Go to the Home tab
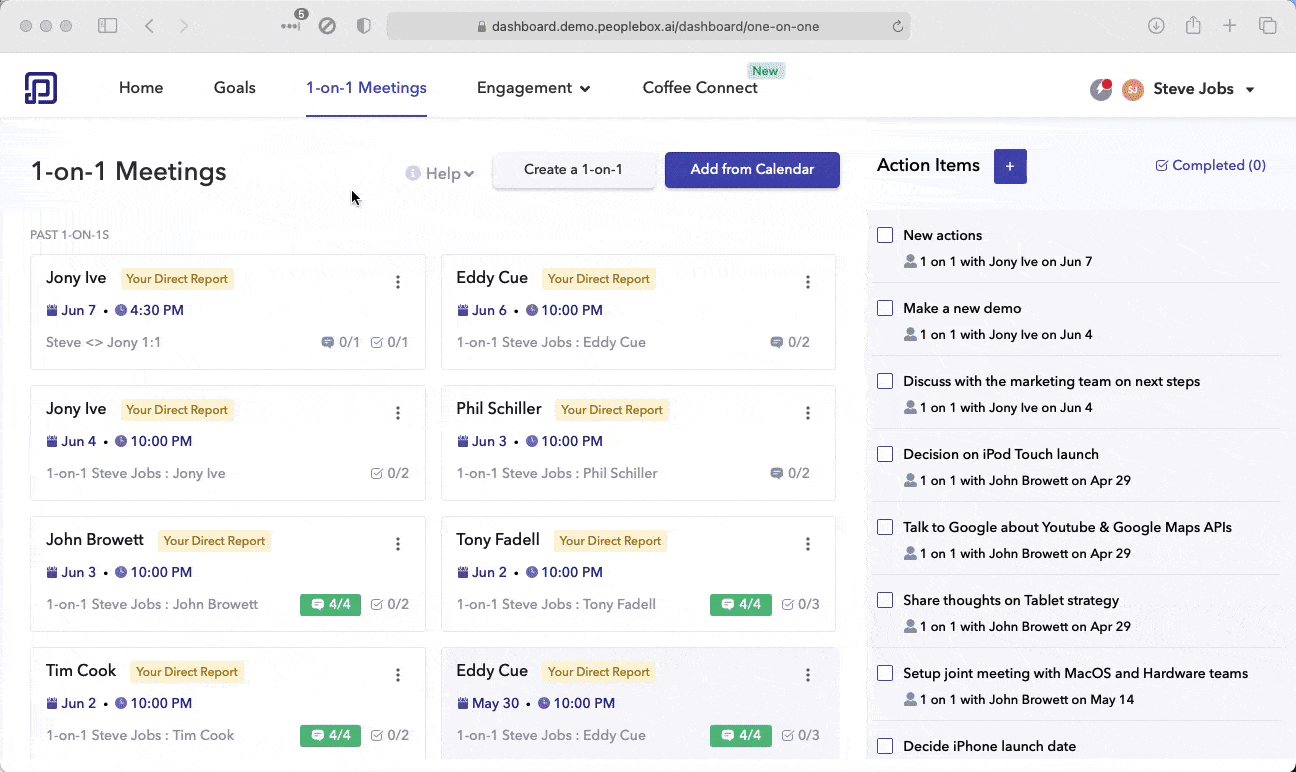 point(141,88)
